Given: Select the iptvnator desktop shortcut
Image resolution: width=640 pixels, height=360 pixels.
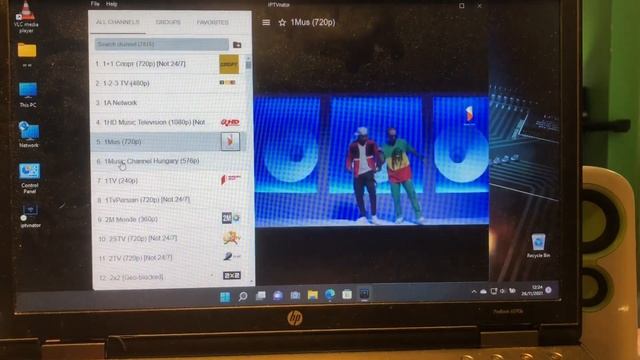Looking at the screenshot, I should [30, 216].
